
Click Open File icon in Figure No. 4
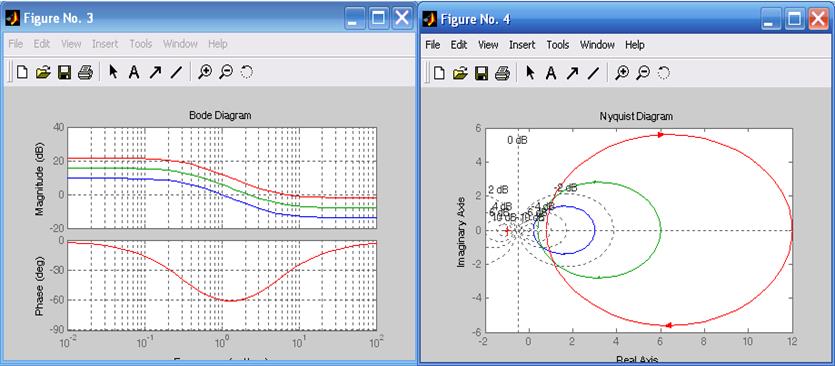click(460, 73)
